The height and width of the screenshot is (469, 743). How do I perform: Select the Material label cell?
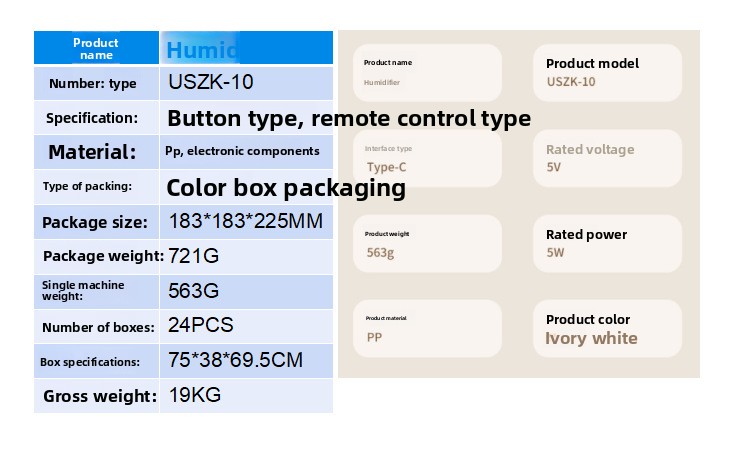pos(92,152)
